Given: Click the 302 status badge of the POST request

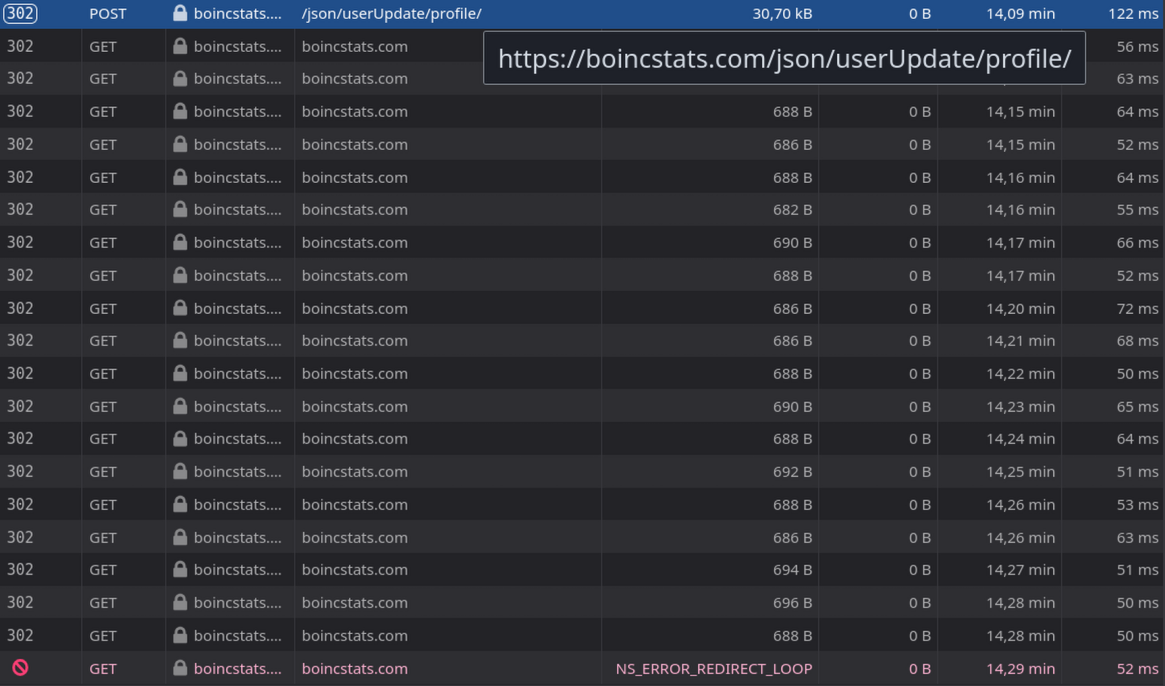Looking at the screenshot, I should (20, 13).
